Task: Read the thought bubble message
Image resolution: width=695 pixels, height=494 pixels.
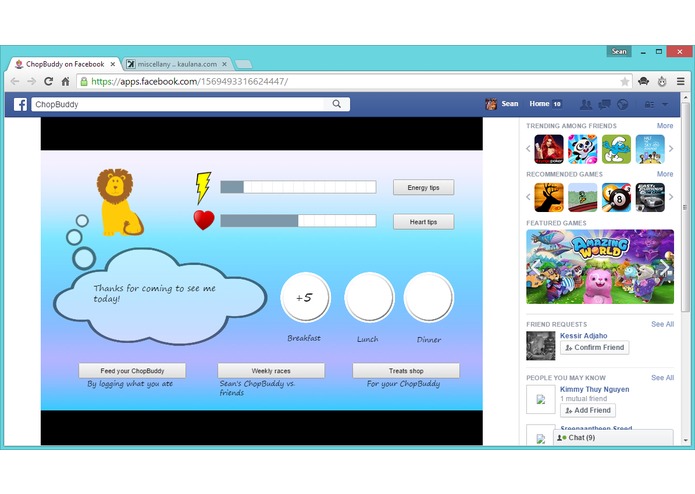Action: point(154,293)
